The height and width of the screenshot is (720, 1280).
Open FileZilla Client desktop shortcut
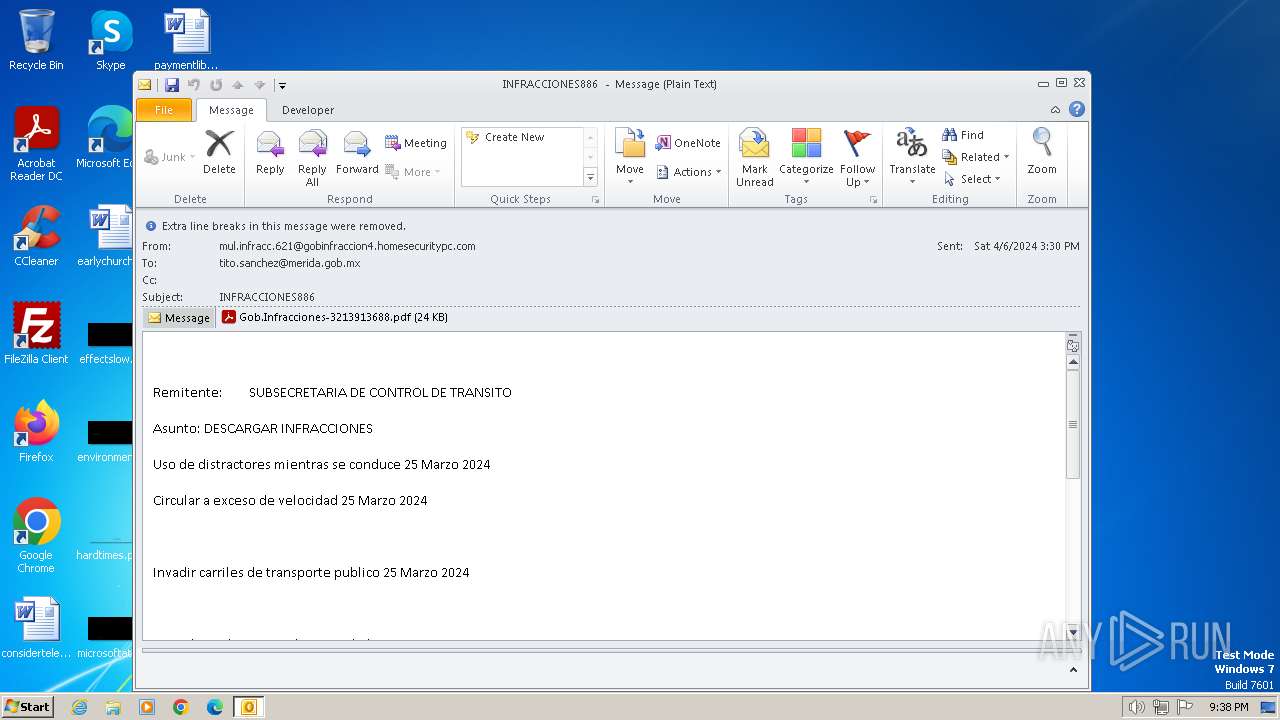tap(36, 334)
